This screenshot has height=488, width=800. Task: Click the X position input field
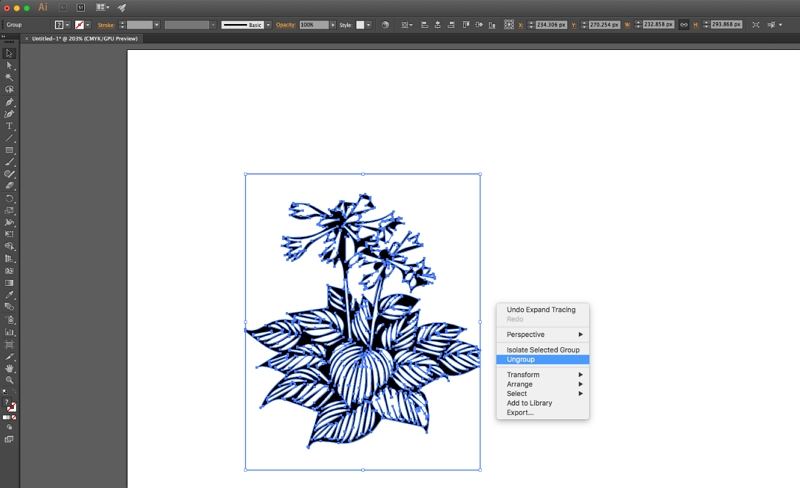[551, 23]
